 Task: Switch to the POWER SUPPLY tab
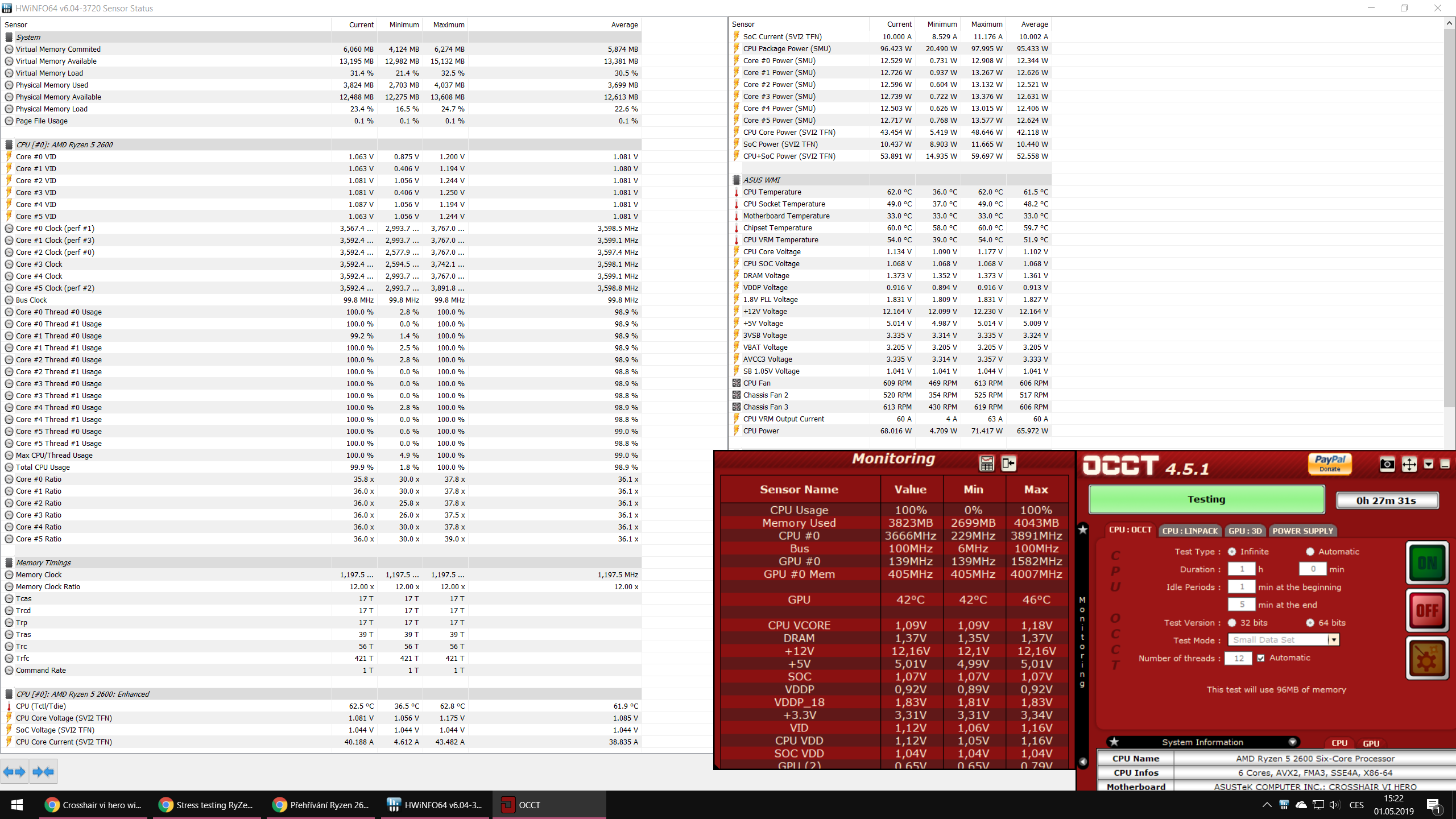point(1302,531)
